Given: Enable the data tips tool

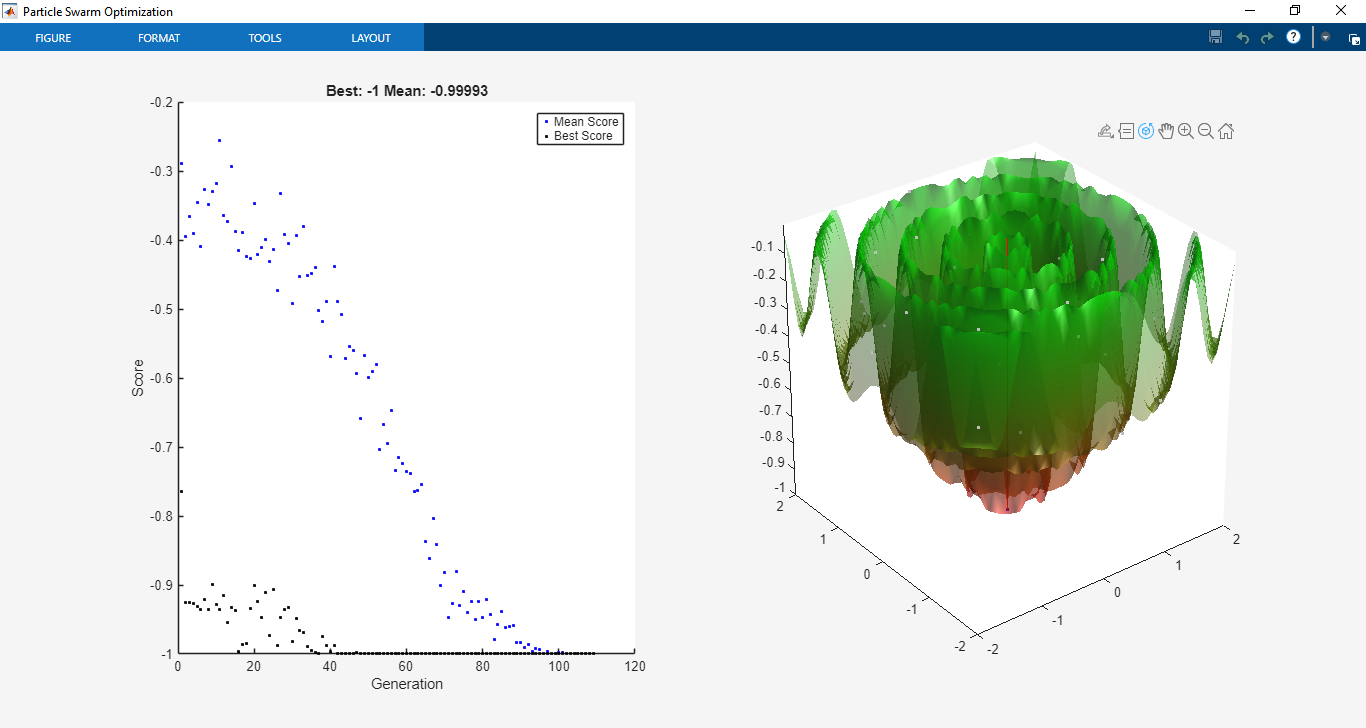Looking at the screenshot, I should [x=1126, y=131].
